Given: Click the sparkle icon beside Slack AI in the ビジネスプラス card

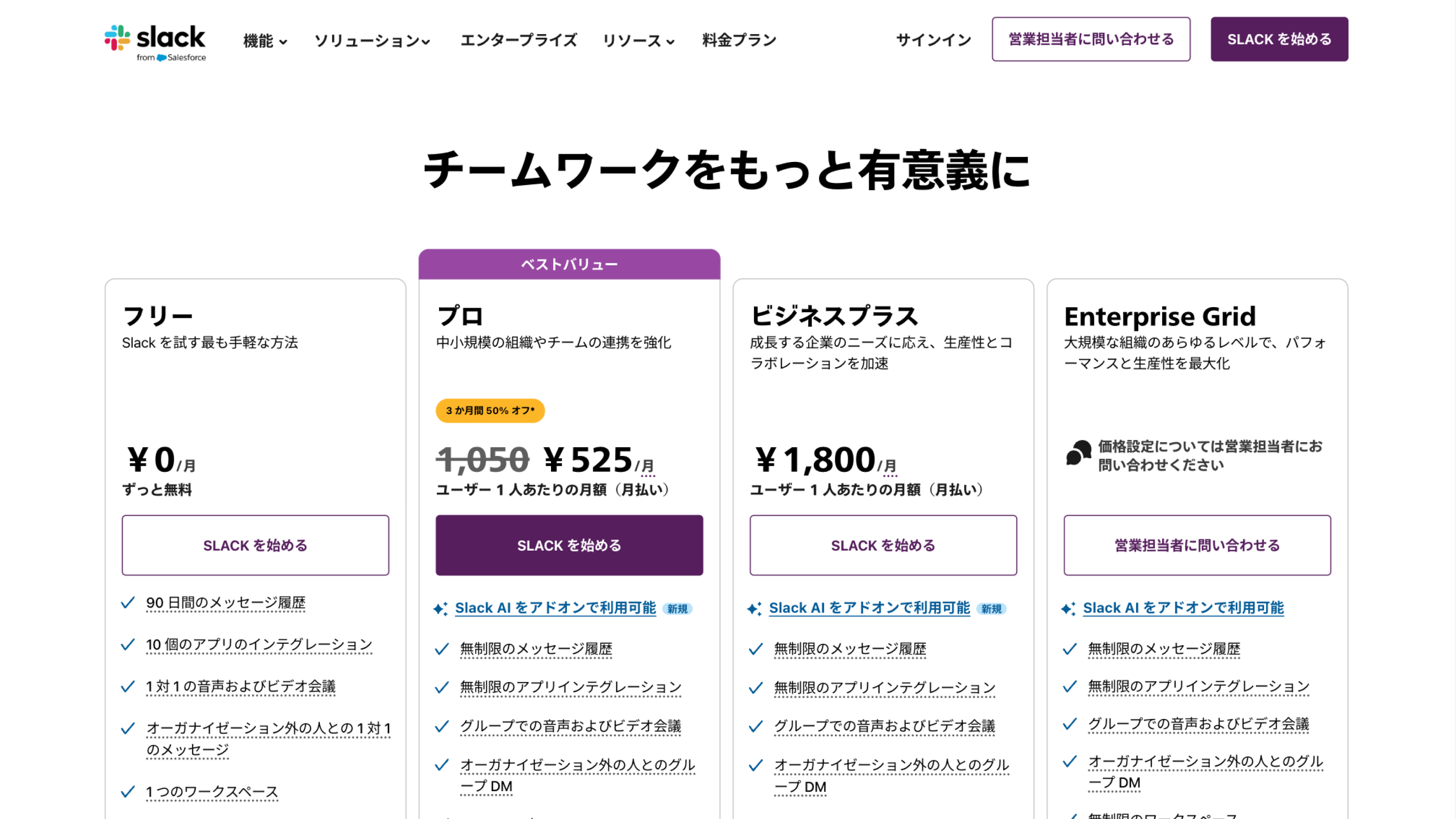Looking at the screenshot, I should (754, 609).
